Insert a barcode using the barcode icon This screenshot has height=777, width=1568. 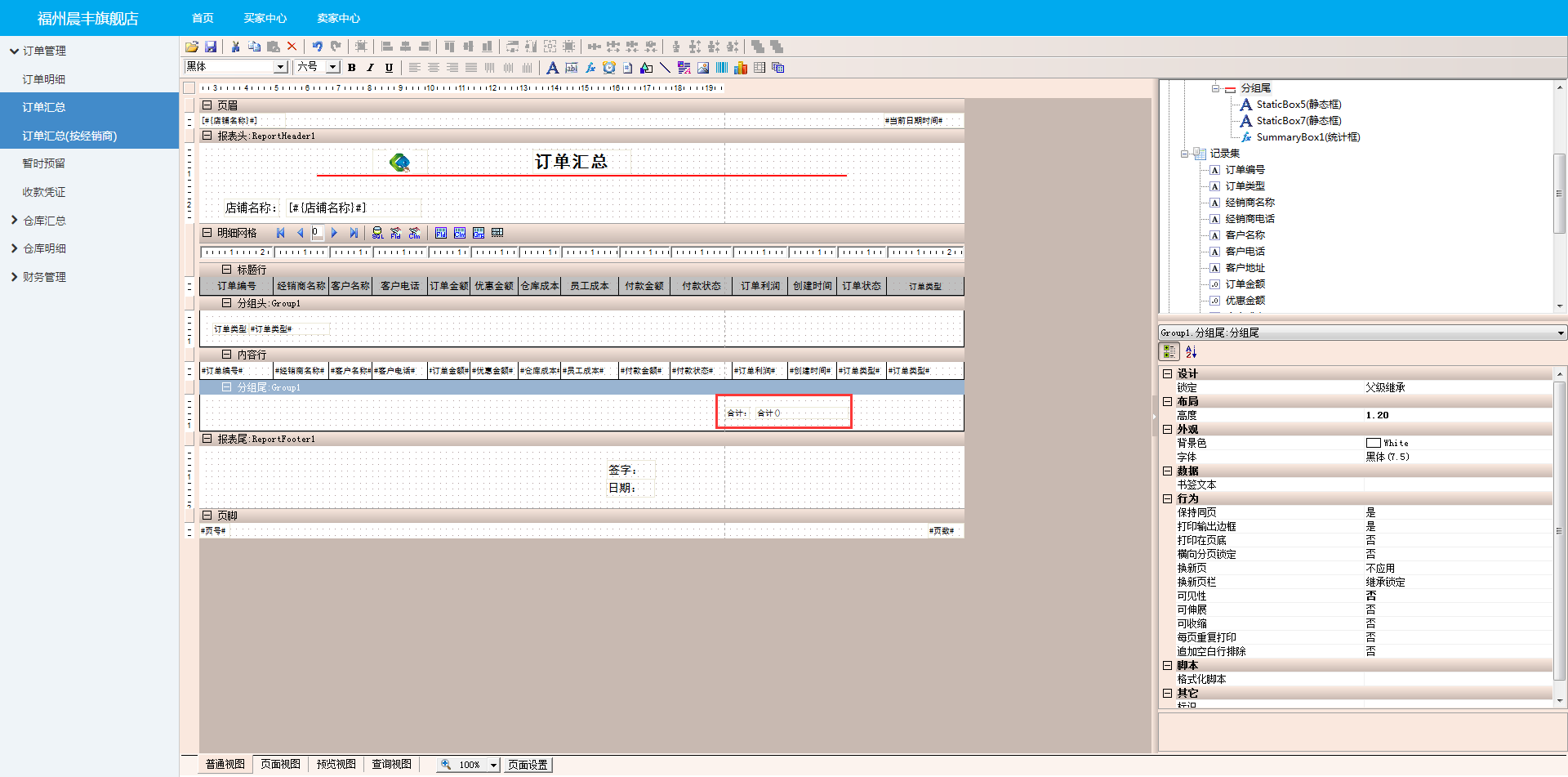coord(722,68)
